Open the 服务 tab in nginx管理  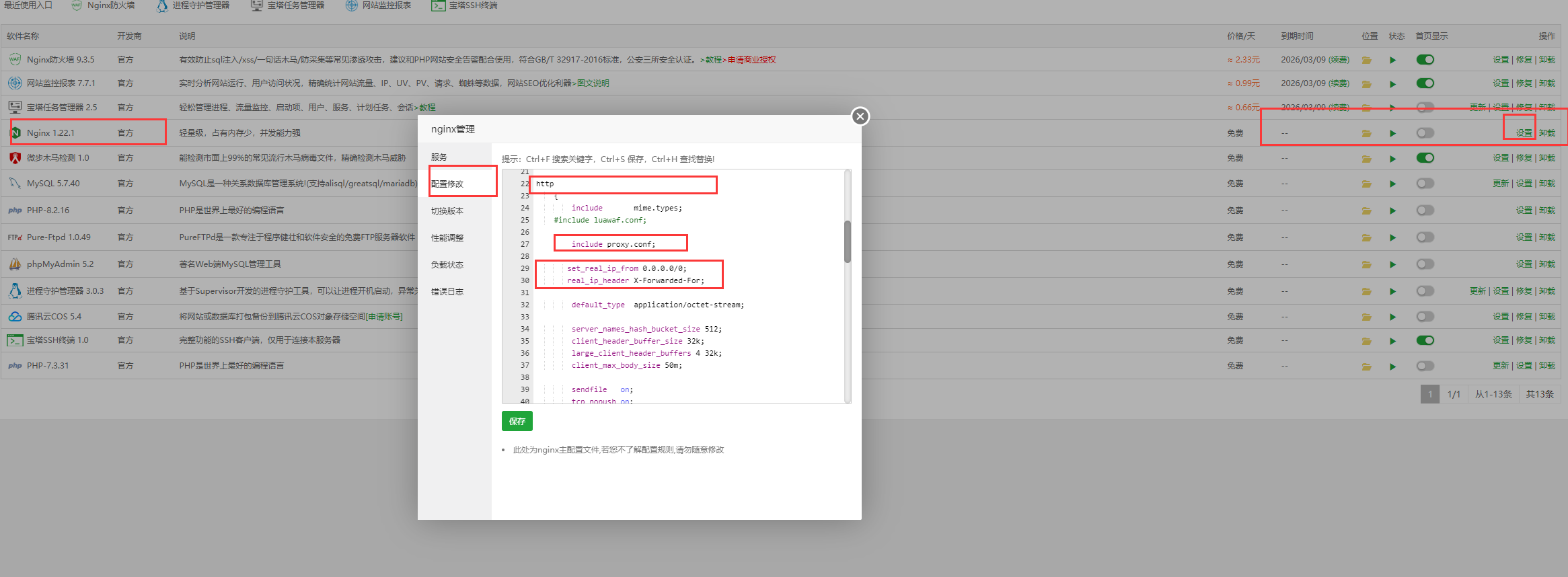[x=439, y=157]
